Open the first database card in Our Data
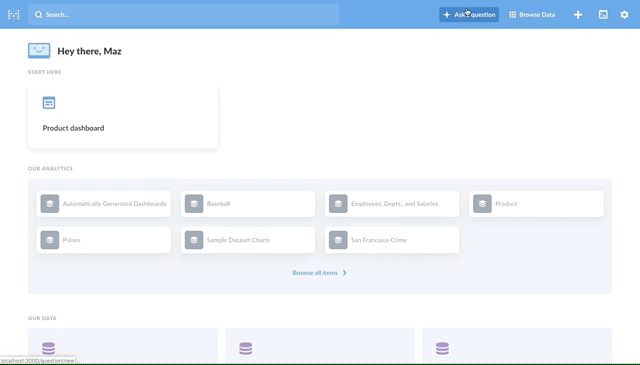Image resolution: width=640 pixels, height=365 pixels. tap(123, 346)
